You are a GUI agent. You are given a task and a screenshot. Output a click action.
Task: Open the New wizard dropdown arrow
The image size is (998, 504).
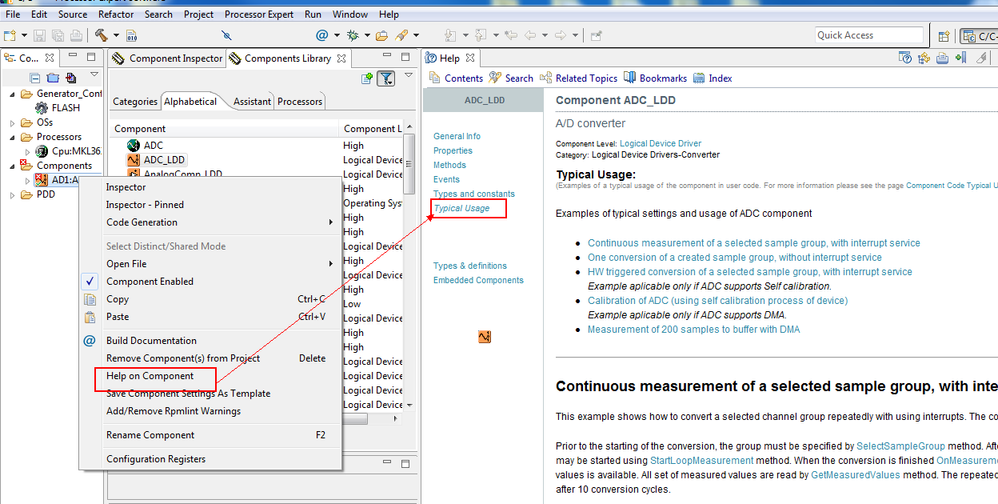point(24,36)
